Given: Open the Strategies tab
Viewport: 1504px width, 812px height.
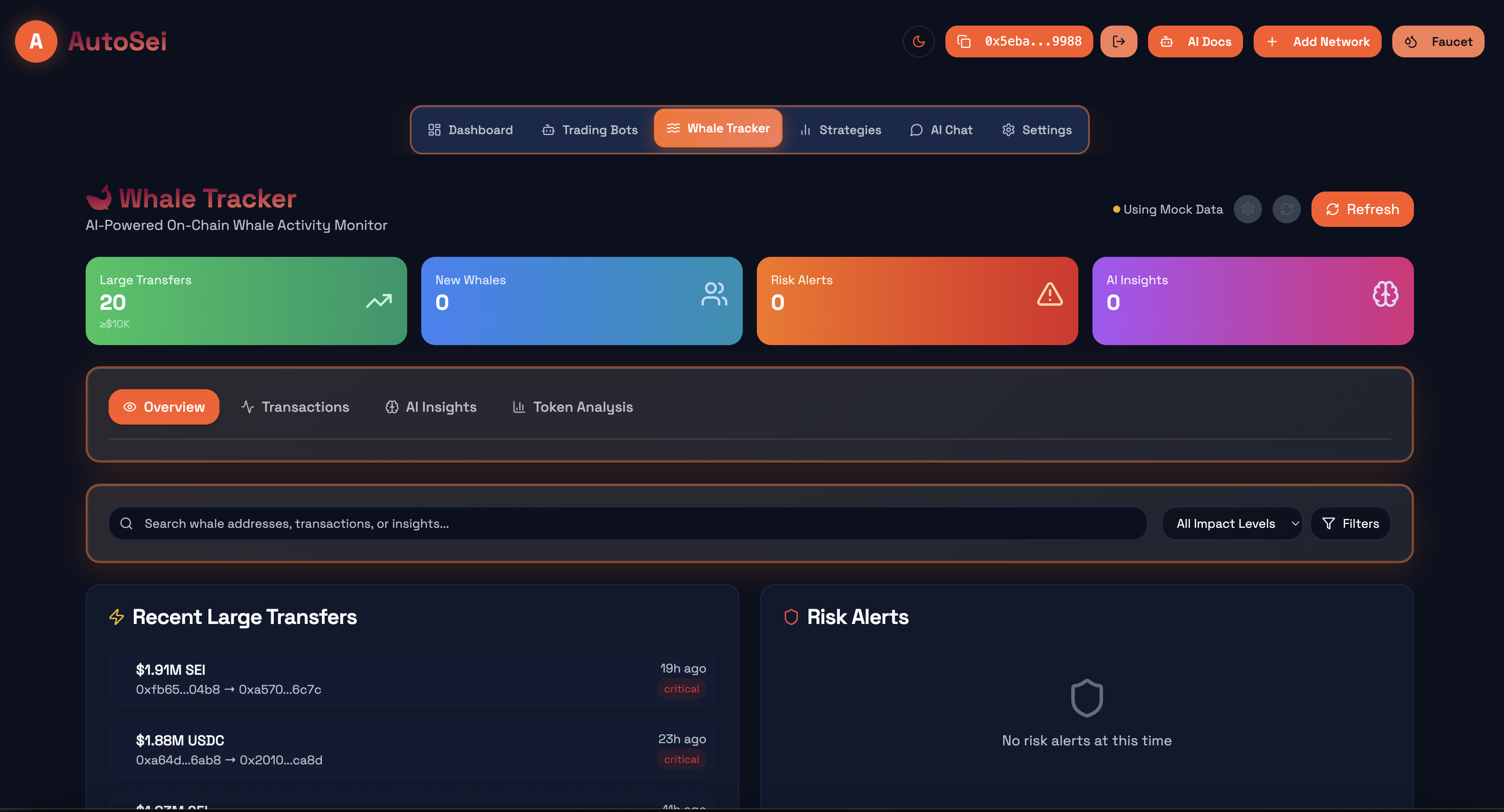Looking at the screenshot, I should click(x=840, y=130).
